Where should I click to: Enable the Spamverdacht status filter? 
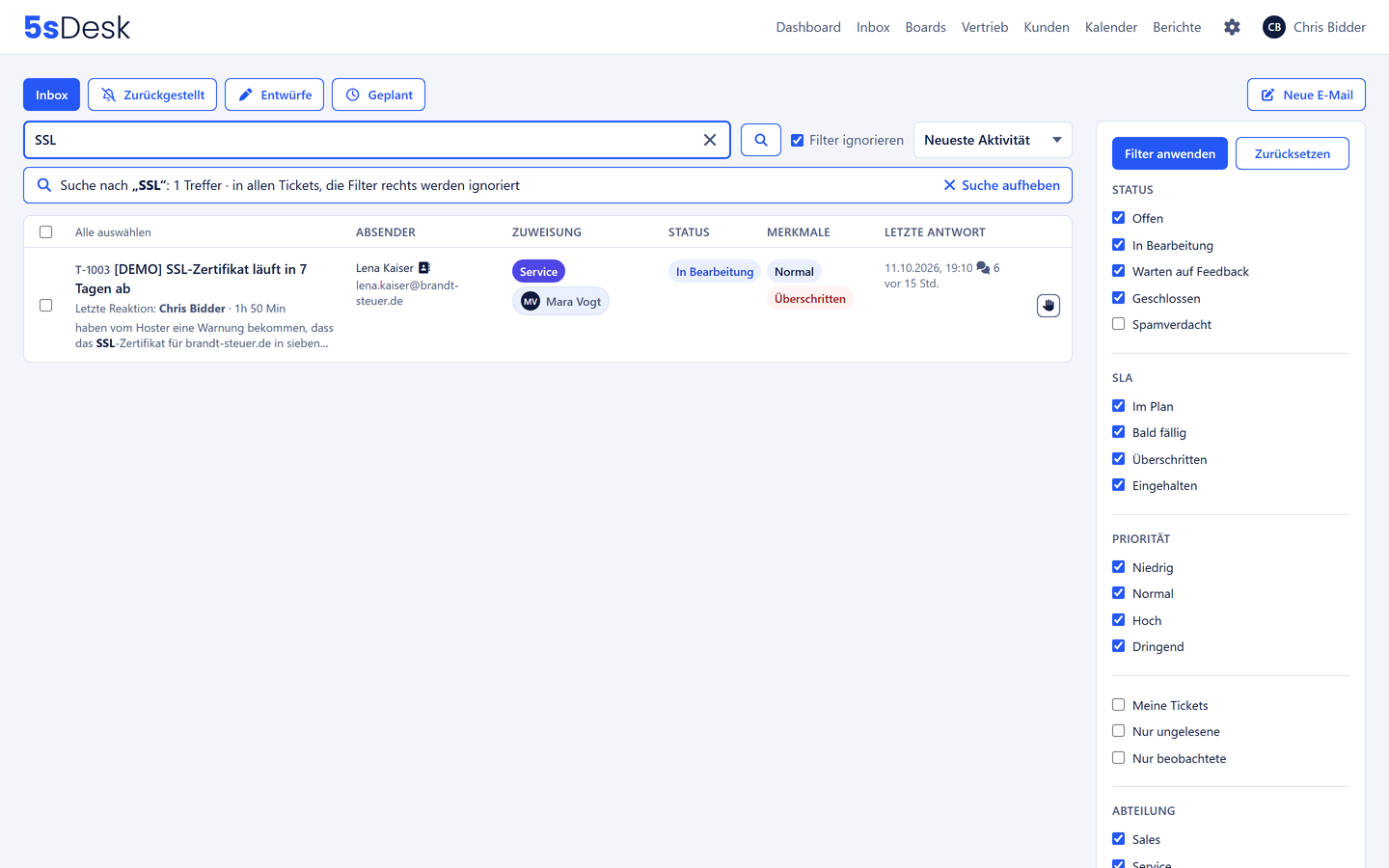1119,324
